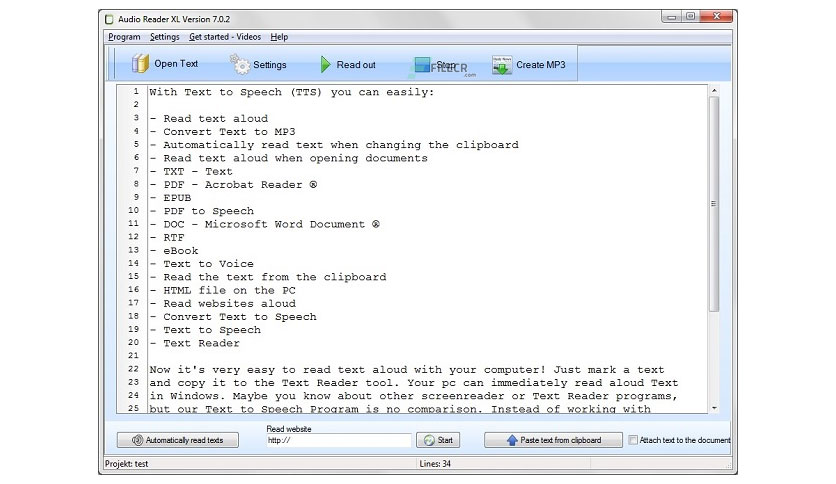Click the line '- DOC - Microsoft Word Document'
Image resolution: width=836 pixels, height=484 pixels.
[x=264, y=224]
